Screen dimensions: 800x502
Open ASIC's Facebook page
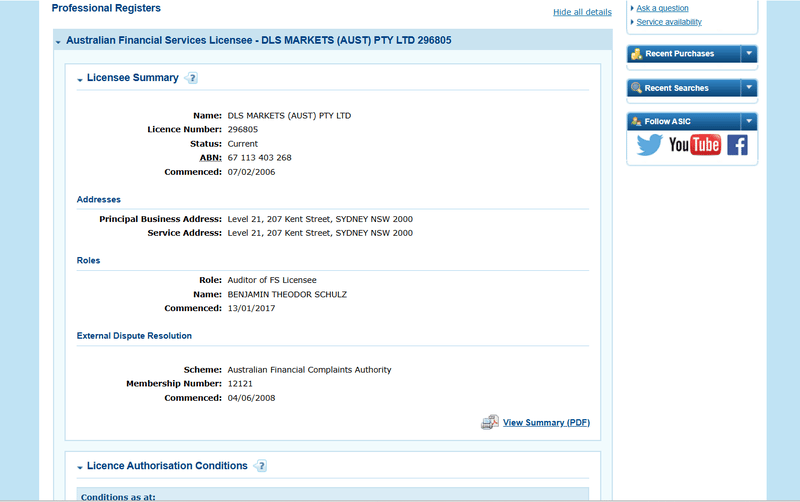coord(737,145)
